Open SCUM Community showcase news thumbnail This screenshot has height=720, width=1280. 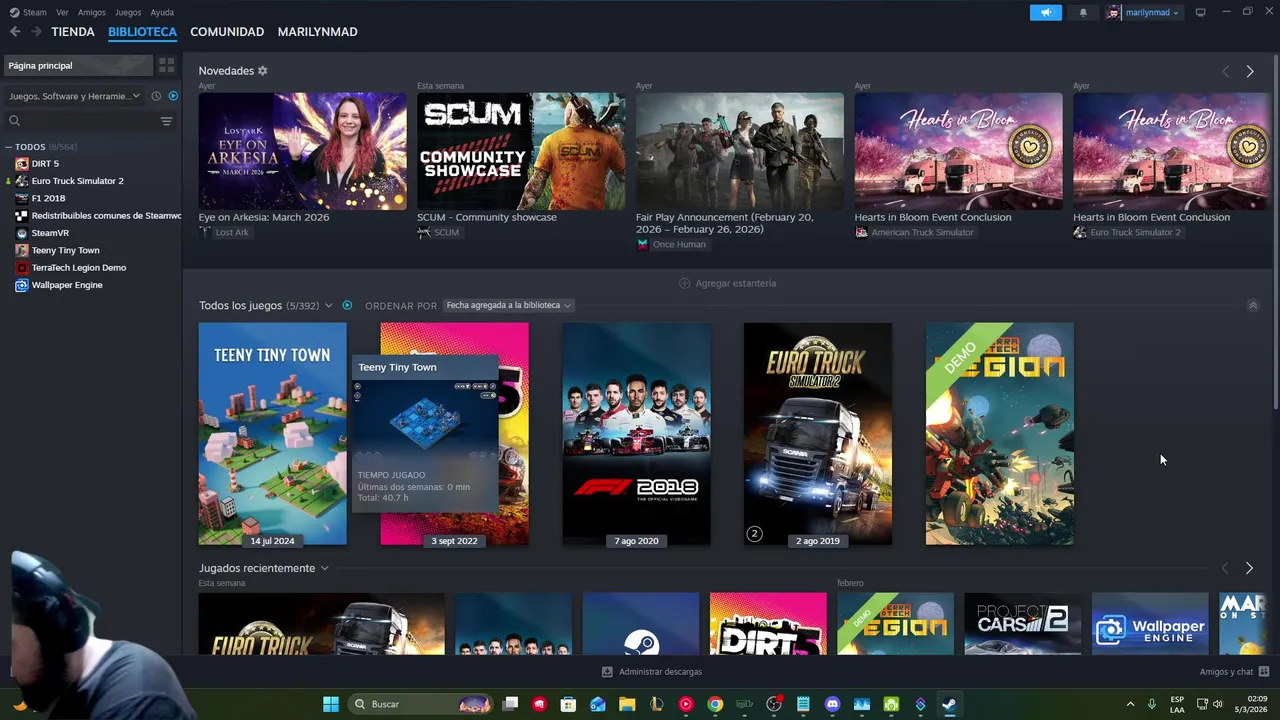(x=521, y=151)
